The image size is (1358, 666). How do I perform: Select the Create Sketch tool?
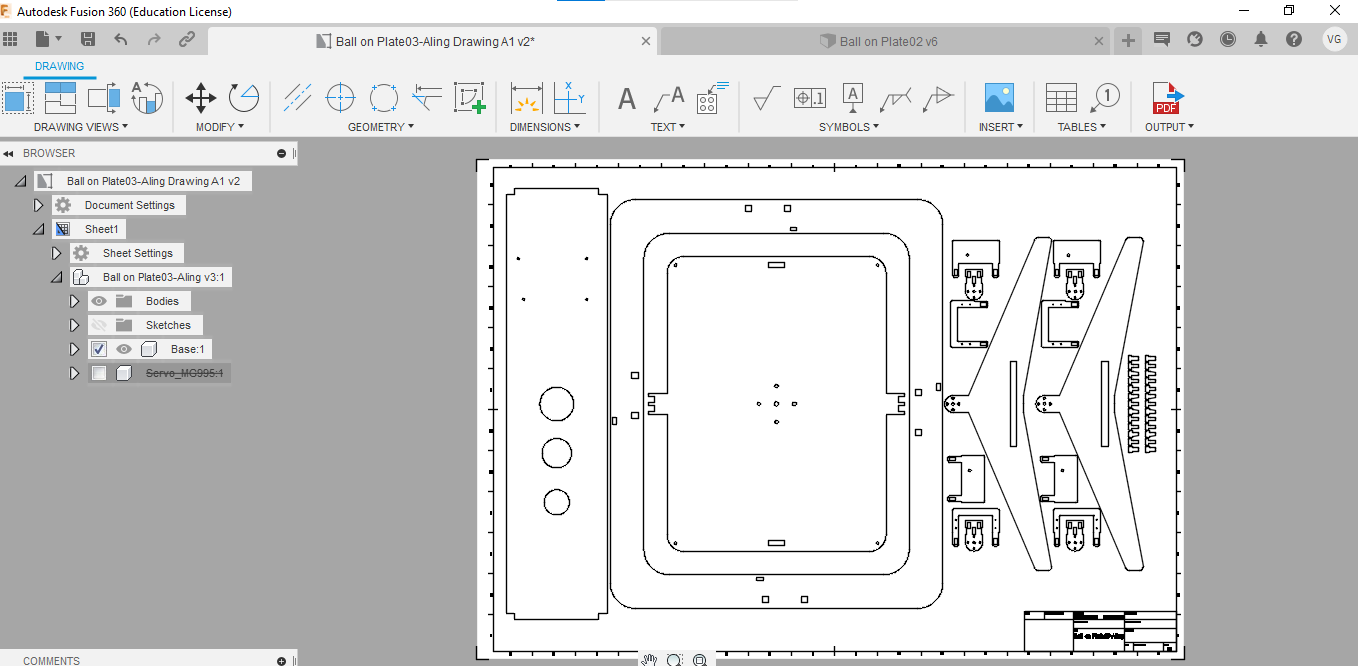470,98
